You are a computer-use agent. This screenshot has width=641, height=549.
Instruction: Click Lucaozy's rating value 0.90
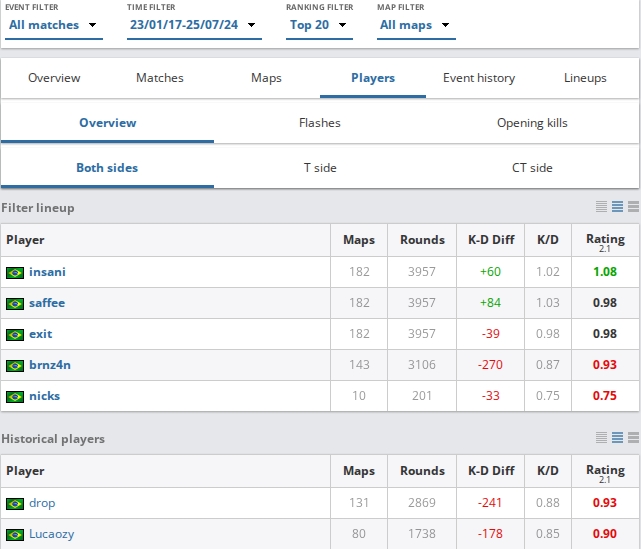(605, 534)
